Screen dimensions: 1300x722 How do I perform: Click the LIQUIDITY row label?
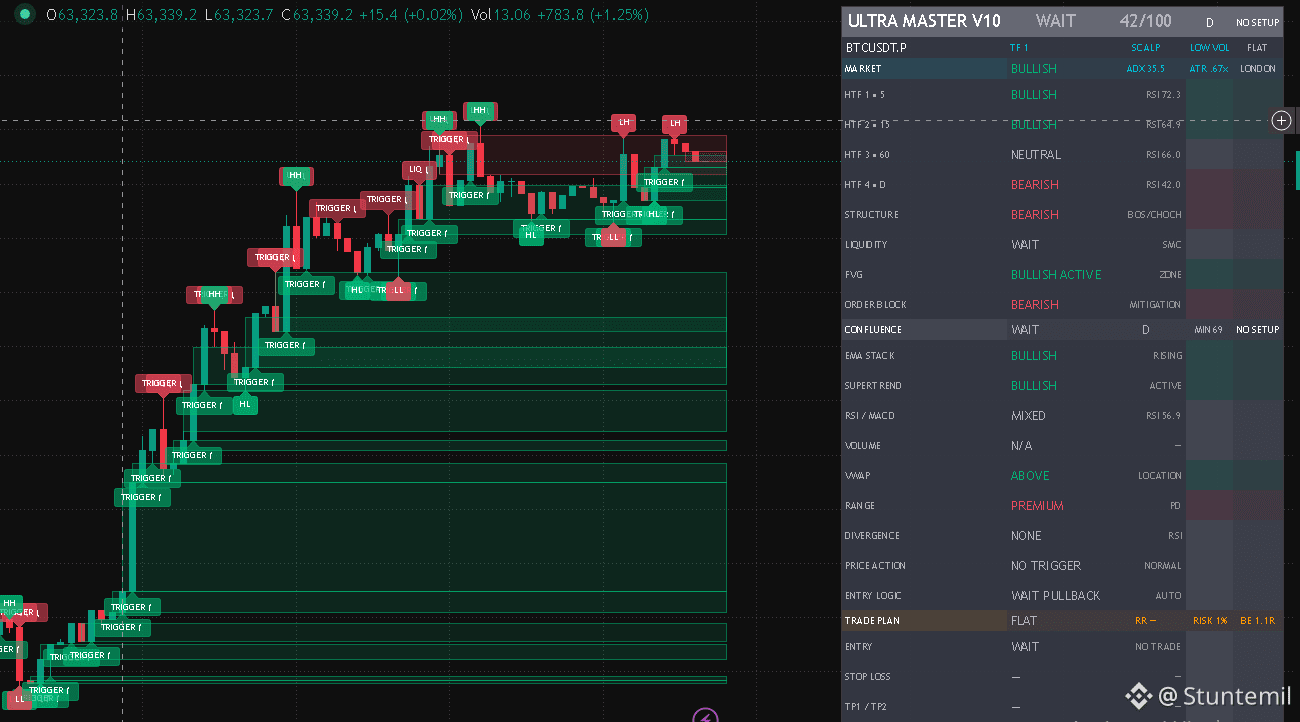[867, 245]
